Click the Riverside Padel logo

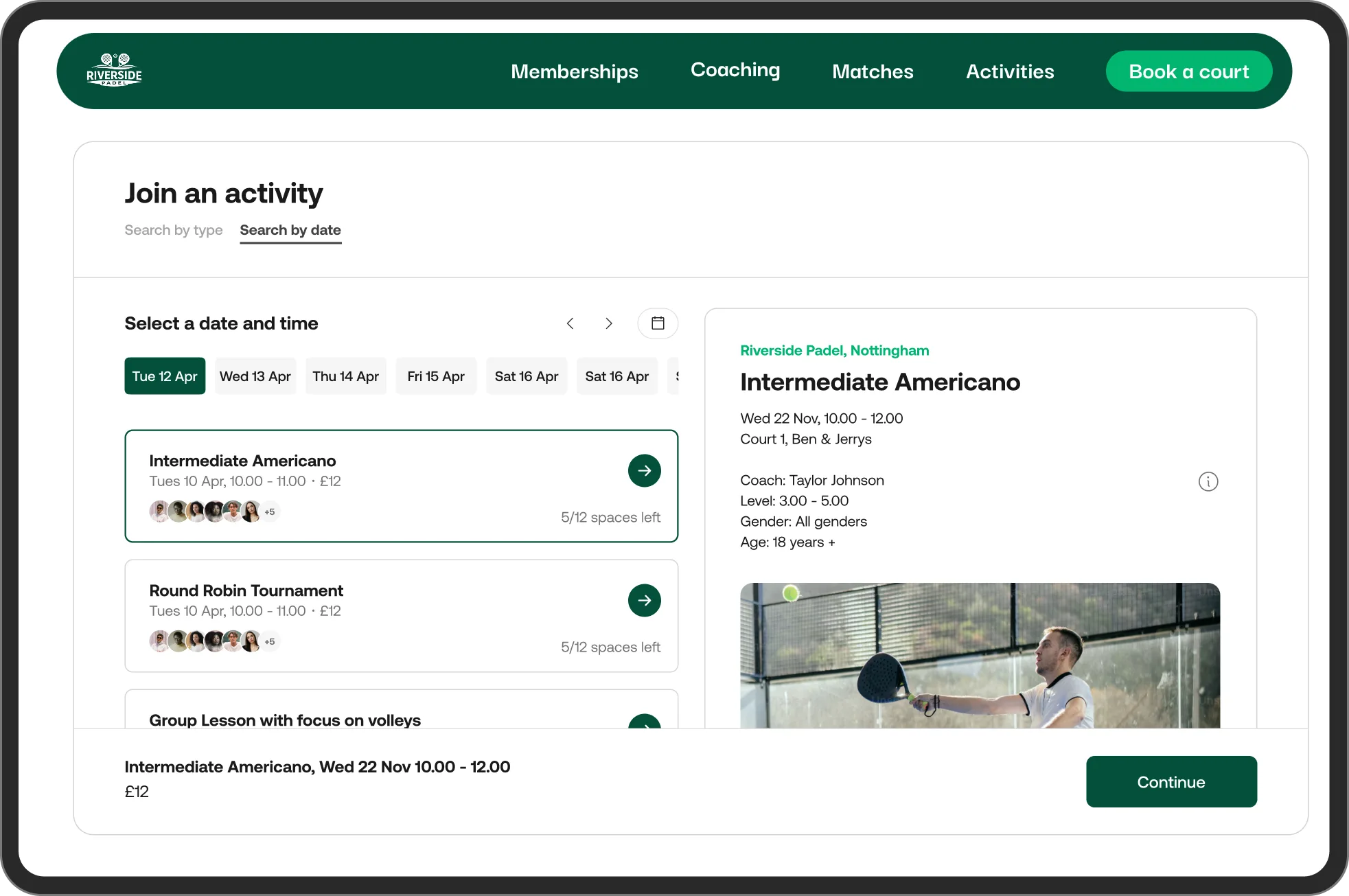coord(114,70)
